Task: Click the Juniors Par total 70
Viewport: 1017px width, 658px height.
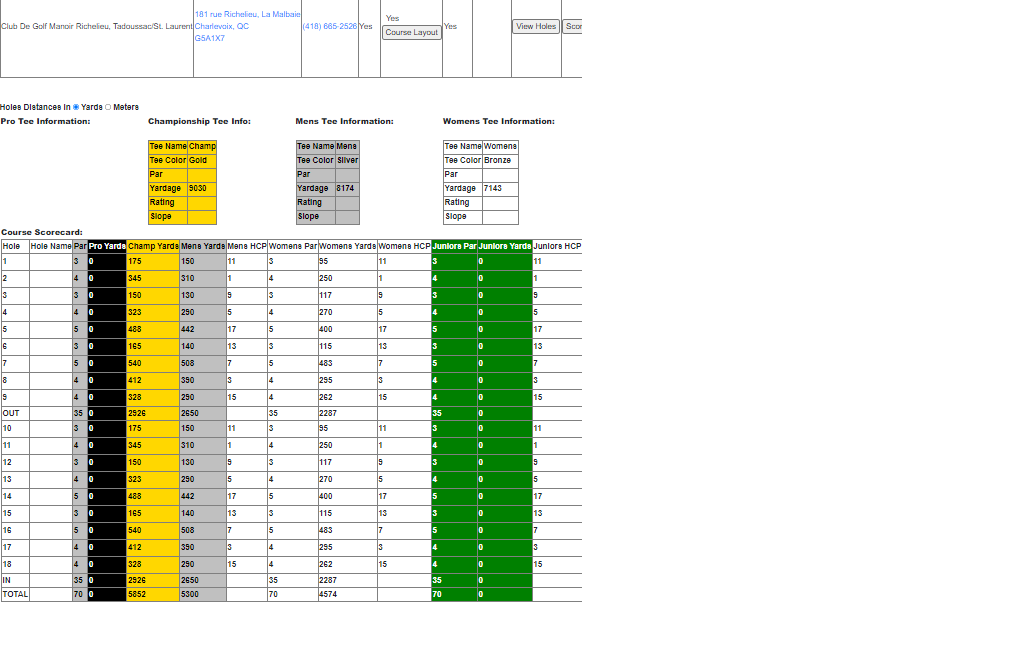Action: point(437,594)
